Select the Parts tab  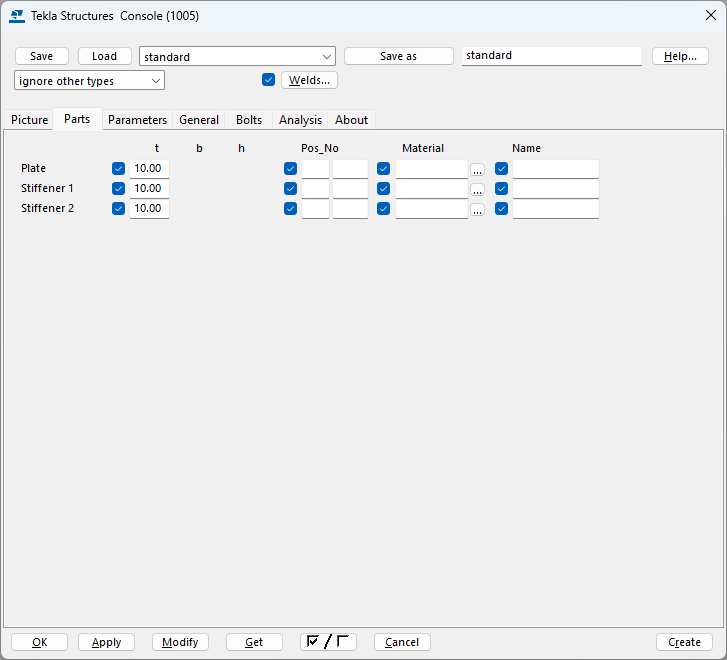coord(77,119)
